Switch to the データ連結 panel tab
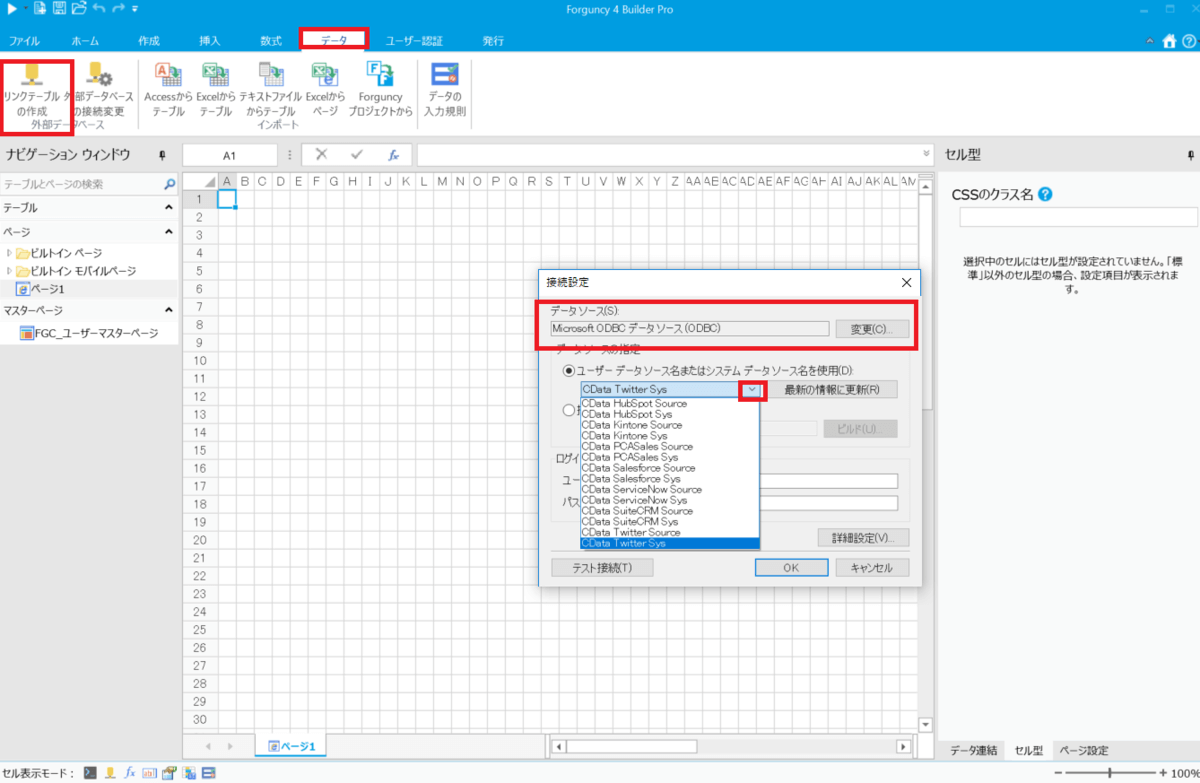 click(973, 751)
